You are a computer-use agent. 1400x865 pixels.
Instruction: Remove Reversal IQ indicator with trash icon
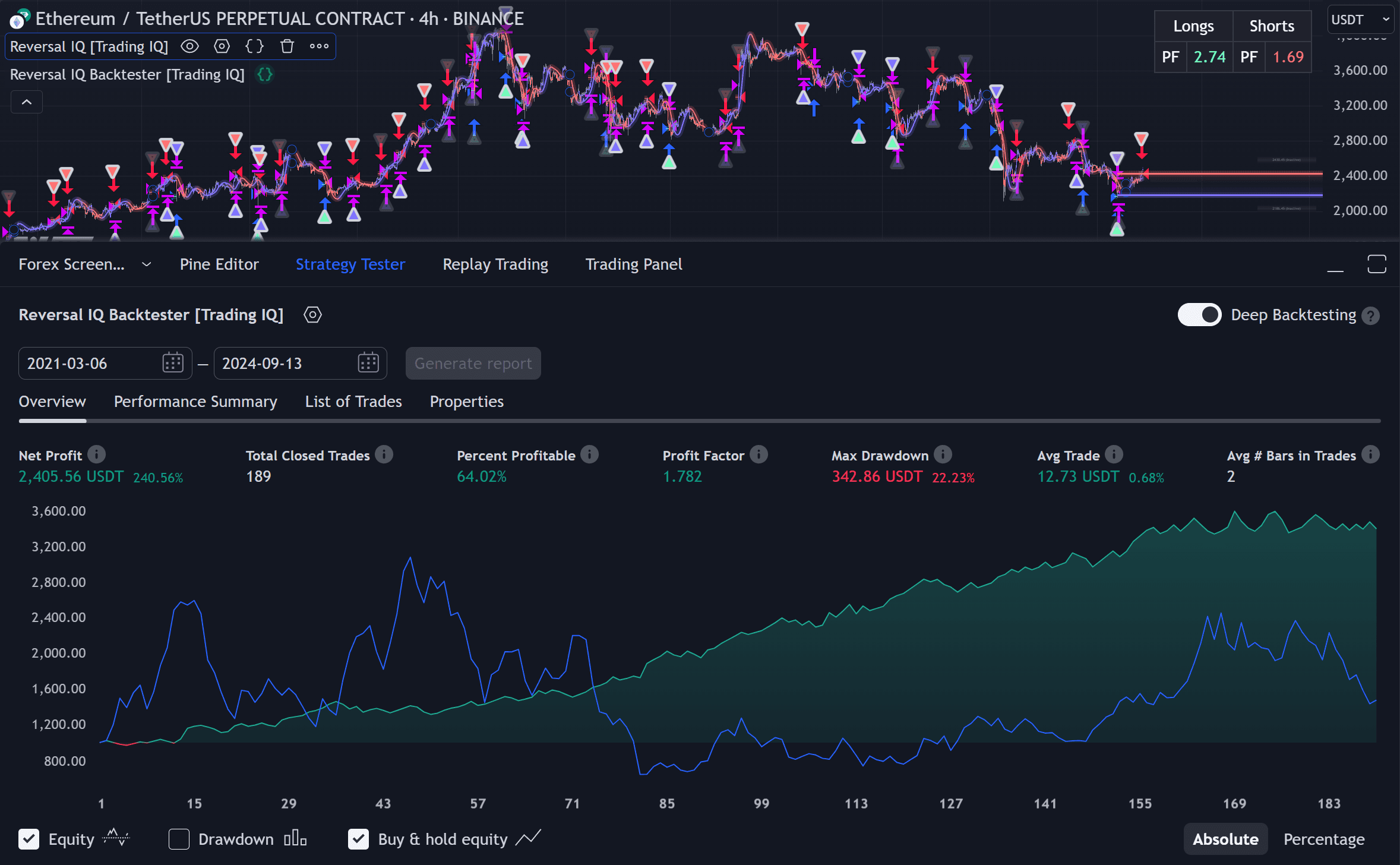[287, 46]
